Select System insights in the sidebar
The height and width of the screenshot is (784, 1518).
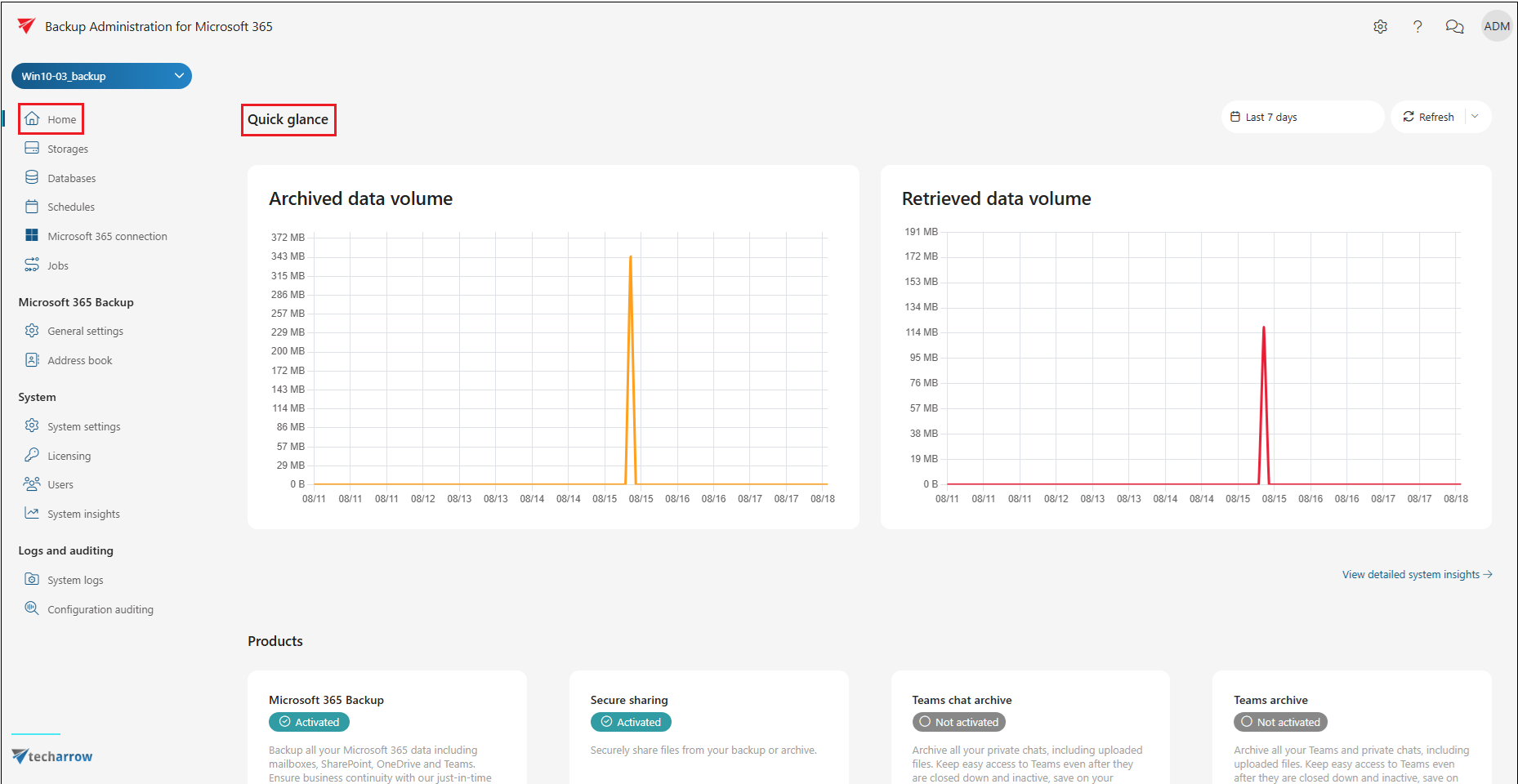point(83,514)
